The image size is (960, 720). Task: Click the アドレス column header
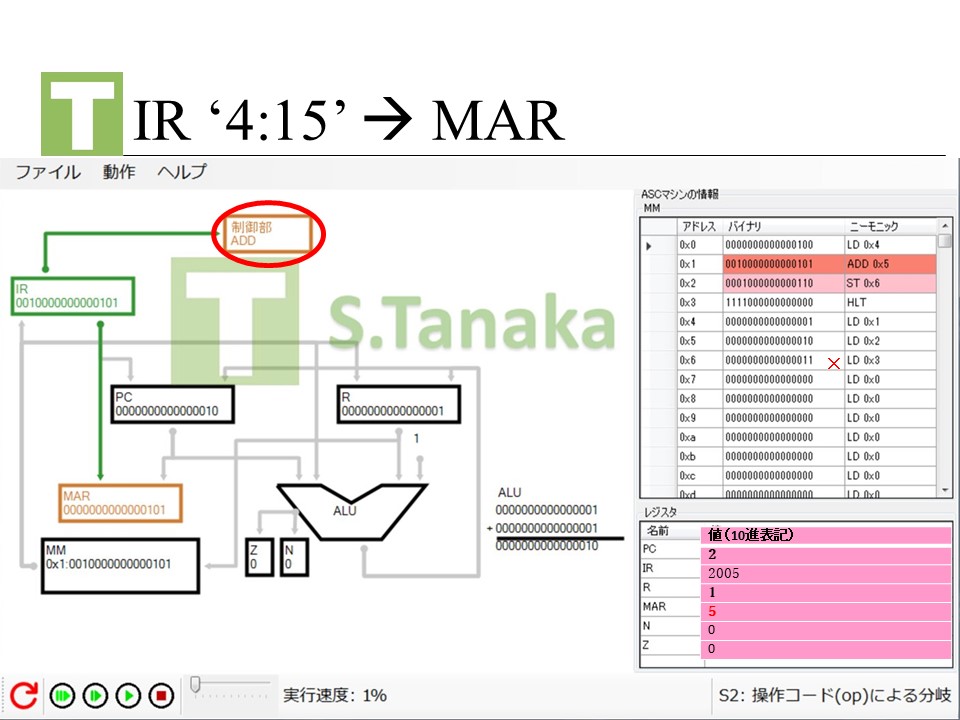tap(699, 227)
